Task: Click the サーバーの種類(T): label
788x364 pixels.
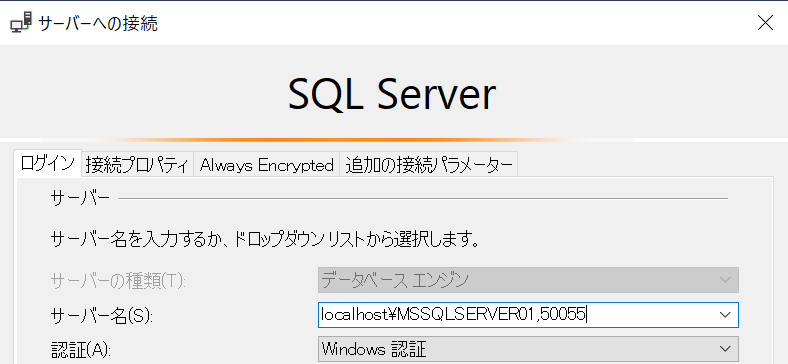Action: 118,281
